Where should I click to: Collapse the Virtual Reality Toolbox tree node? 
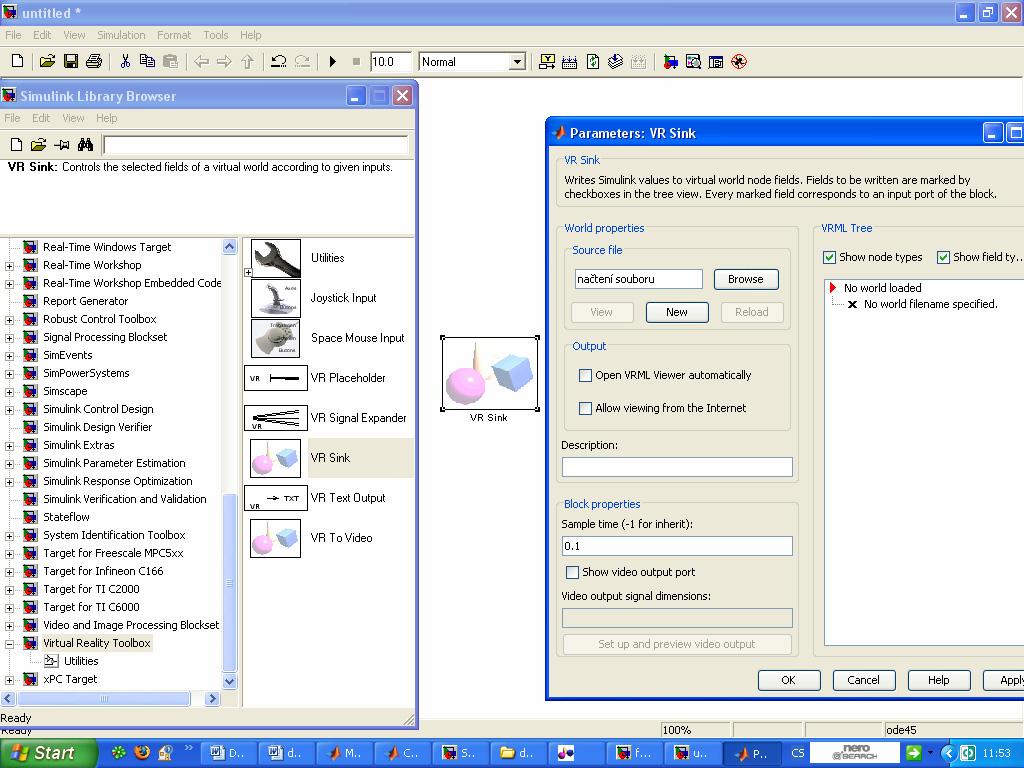pos(9,644)
